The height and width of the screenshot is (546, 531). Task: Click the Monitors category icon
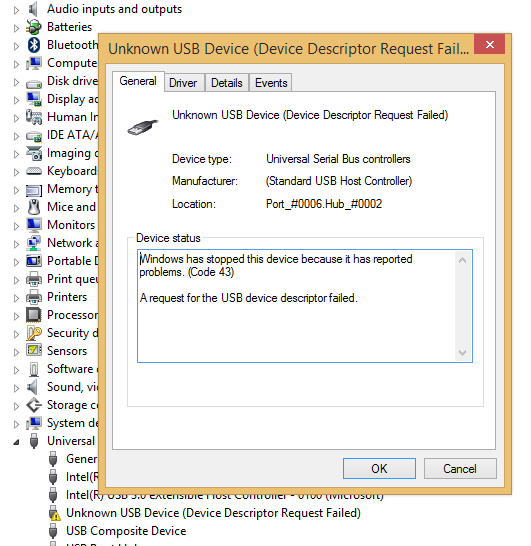pyautogui.click(x=34, y=225)
